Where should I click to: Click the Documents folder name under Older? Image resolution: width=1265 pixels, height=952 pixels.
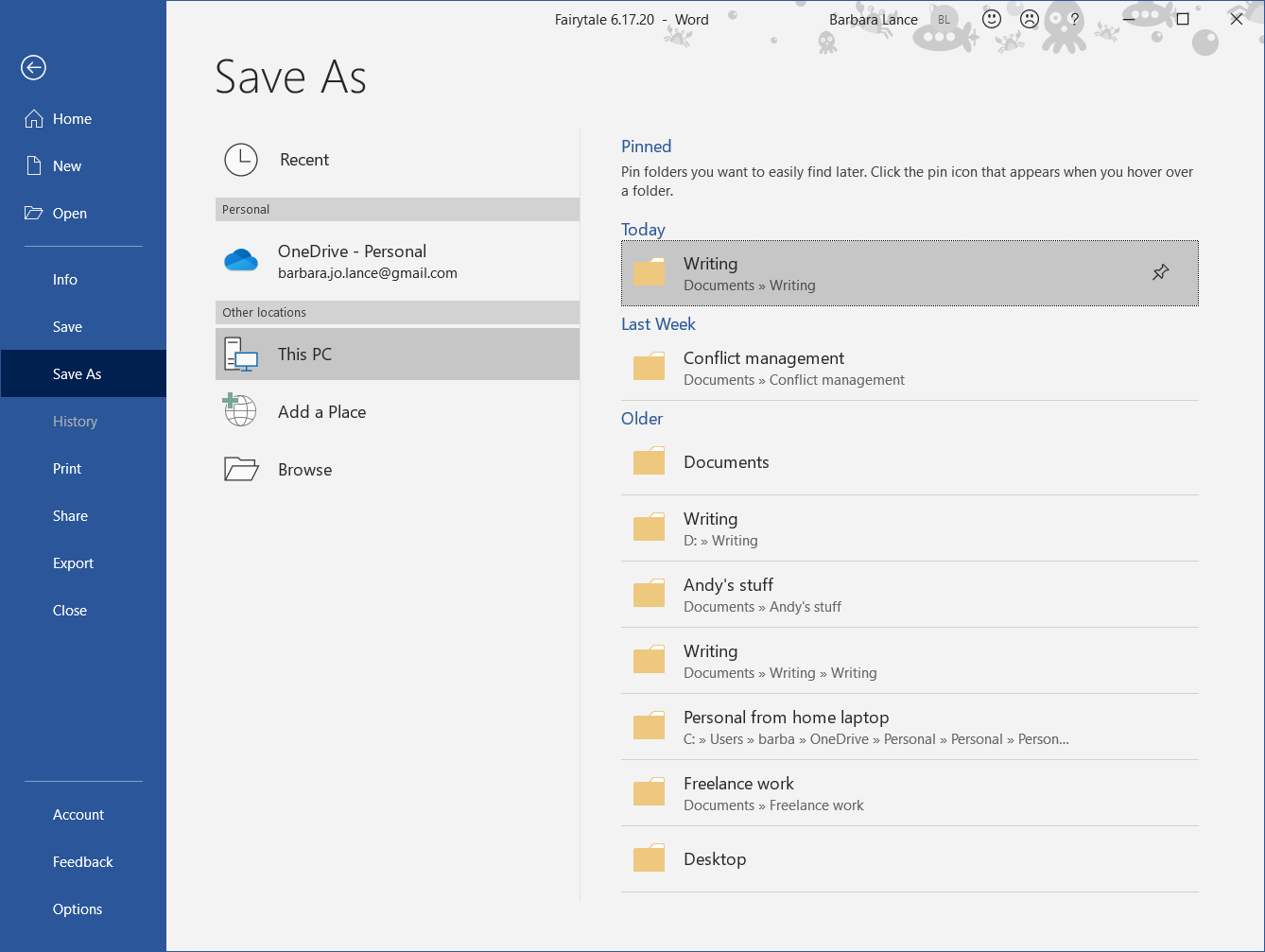click(726, 462)
